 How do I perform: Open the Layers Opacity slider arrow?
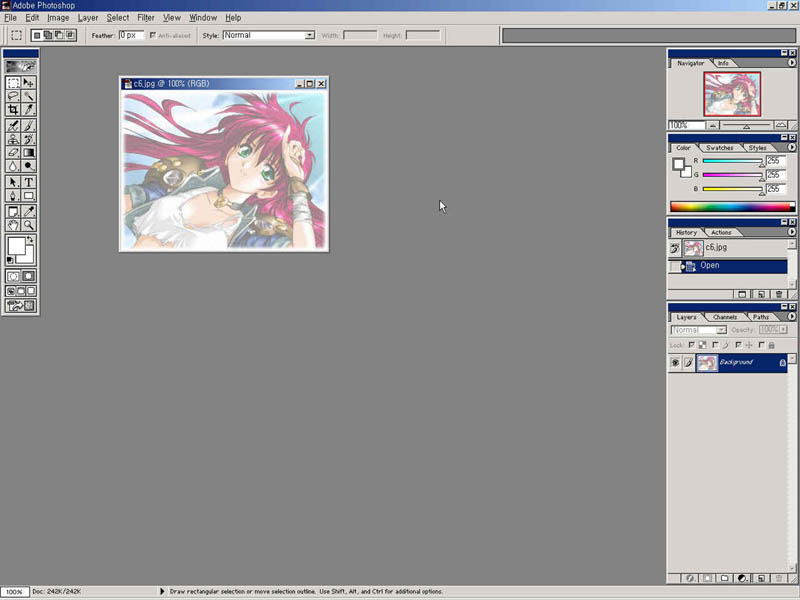tap(783, 330)
